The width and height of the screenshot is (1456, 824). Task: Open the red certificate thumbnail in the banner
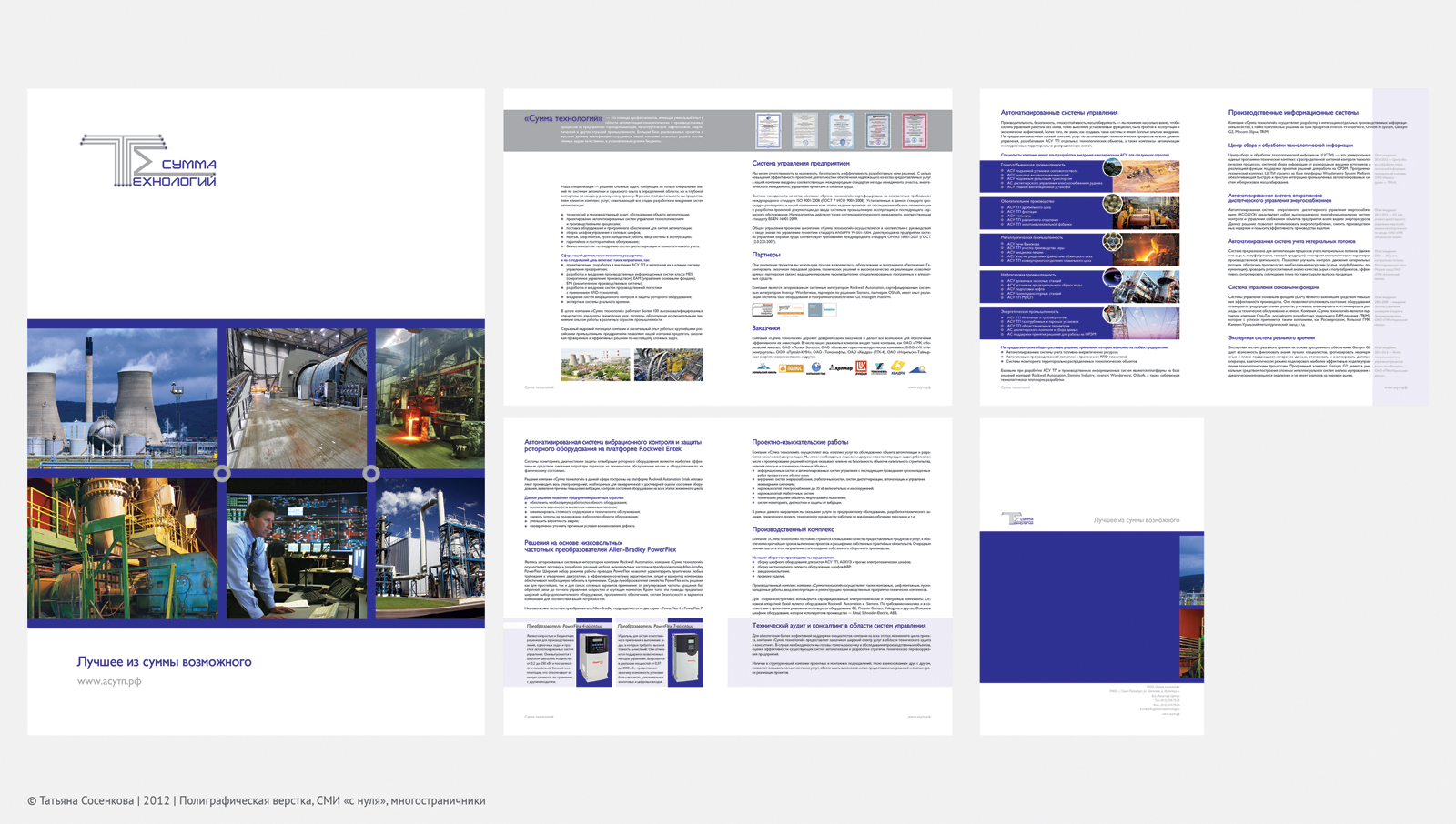click(914, 131)
